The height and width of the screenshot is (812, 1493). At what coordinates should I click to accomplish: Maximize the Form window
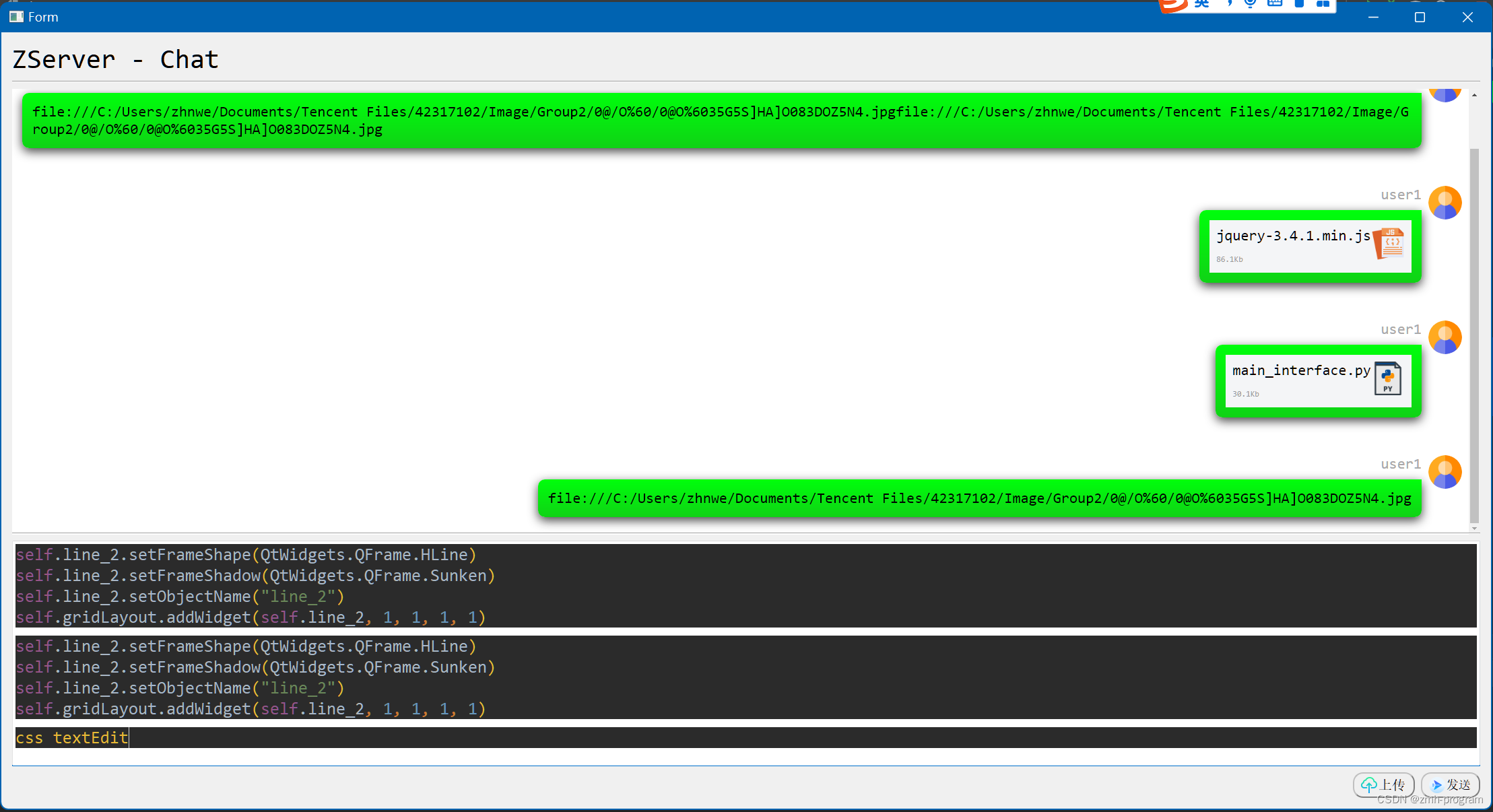click(1420, 17)
